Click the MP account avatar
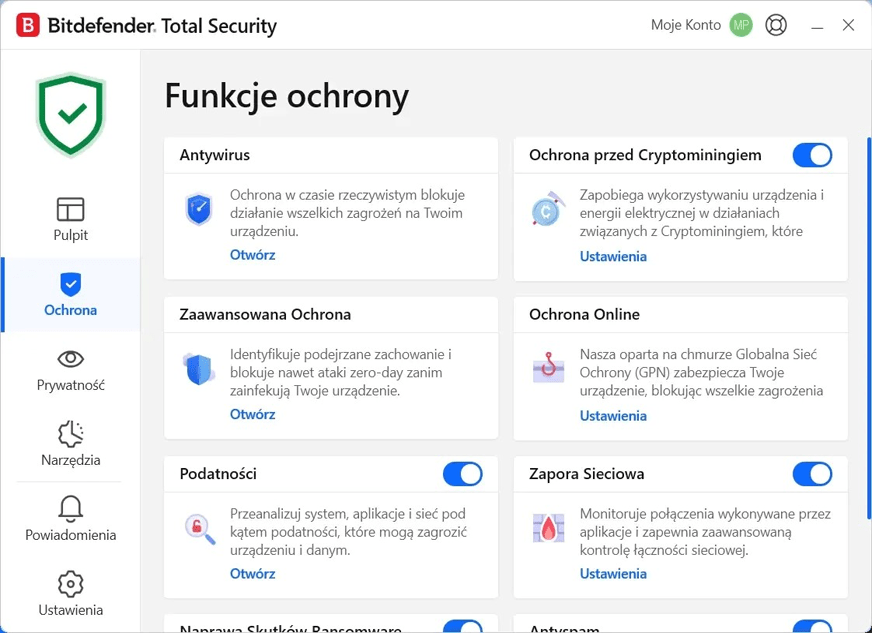This screenshot has height=633, width=872. click(741, 25)
